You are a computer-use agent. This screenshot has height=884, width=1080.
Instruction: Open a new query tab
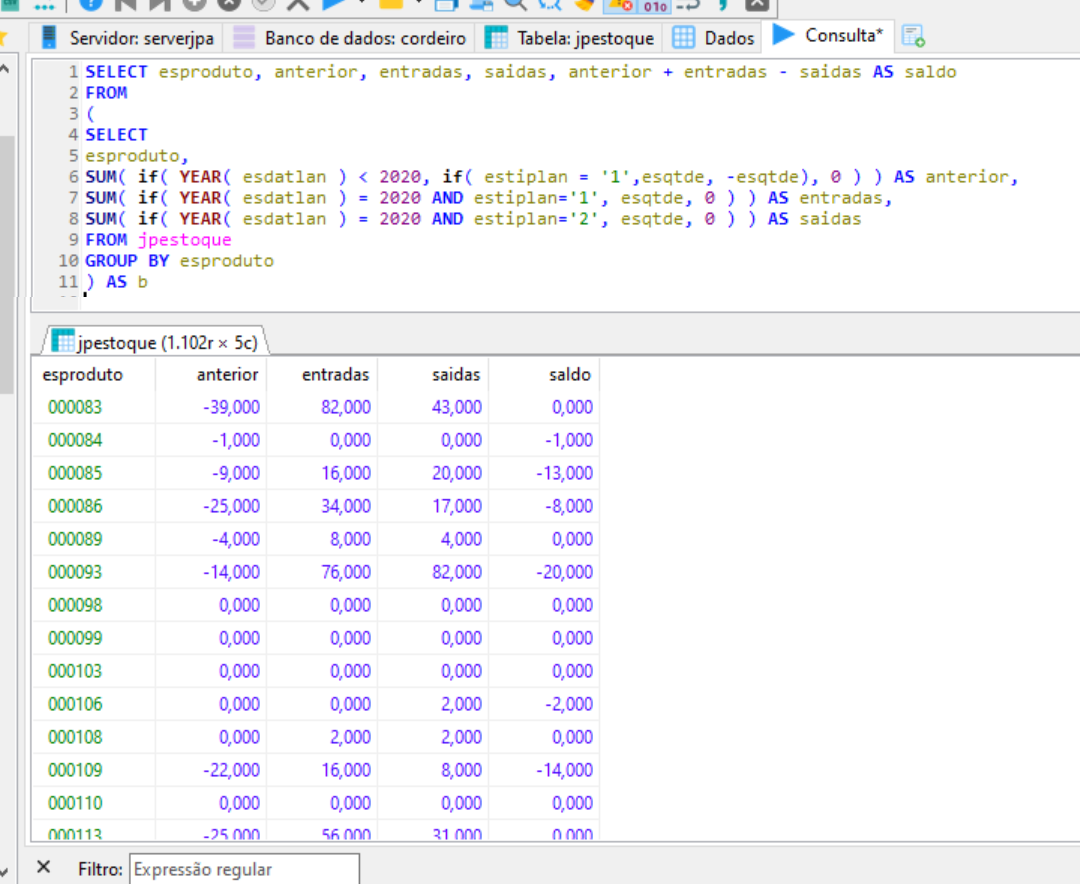(912, 38)
